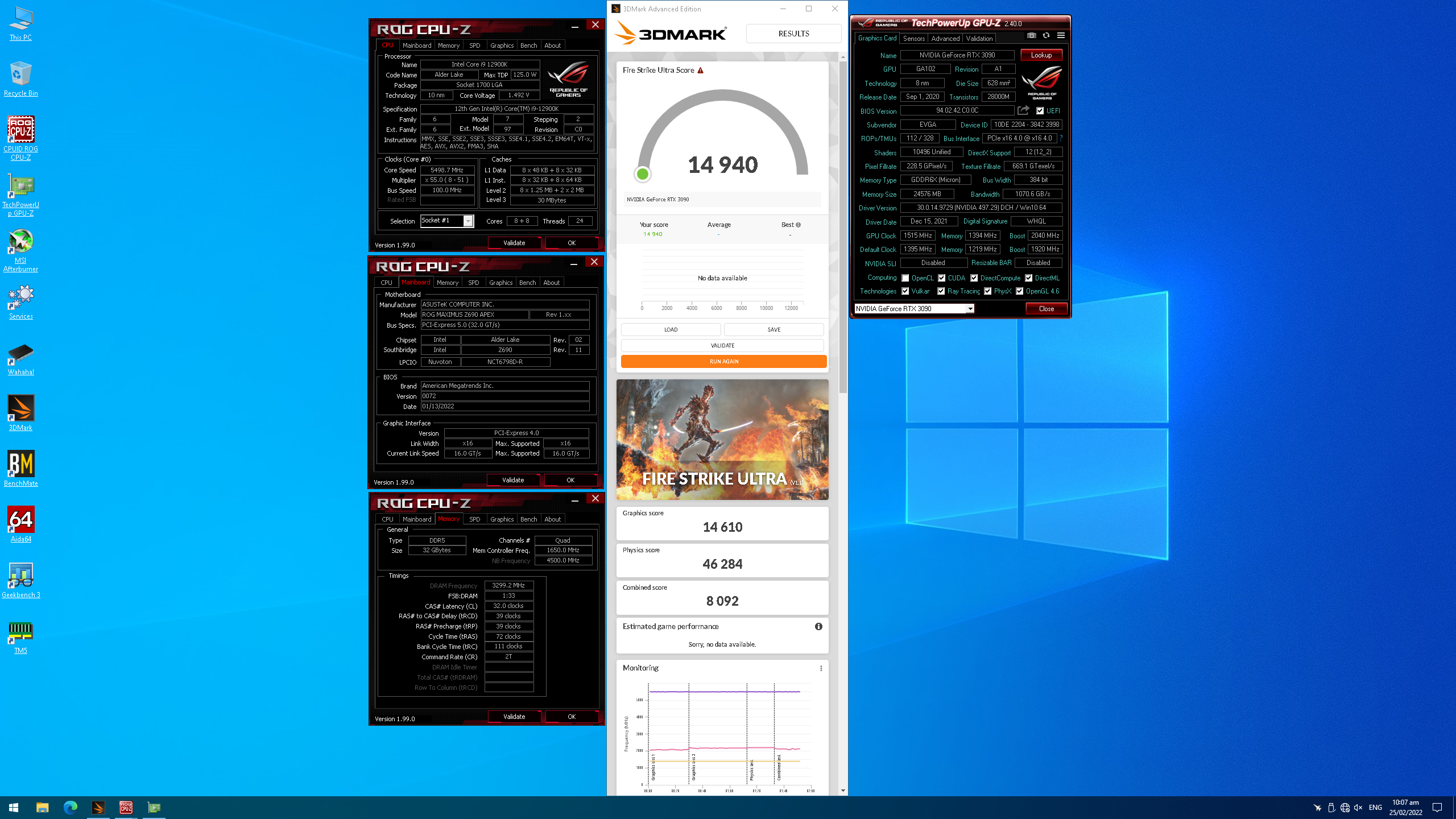Switch to Sensors tab in GPU-Z
This screenshot has height=819, width=1456.
[x=913, y=39]
